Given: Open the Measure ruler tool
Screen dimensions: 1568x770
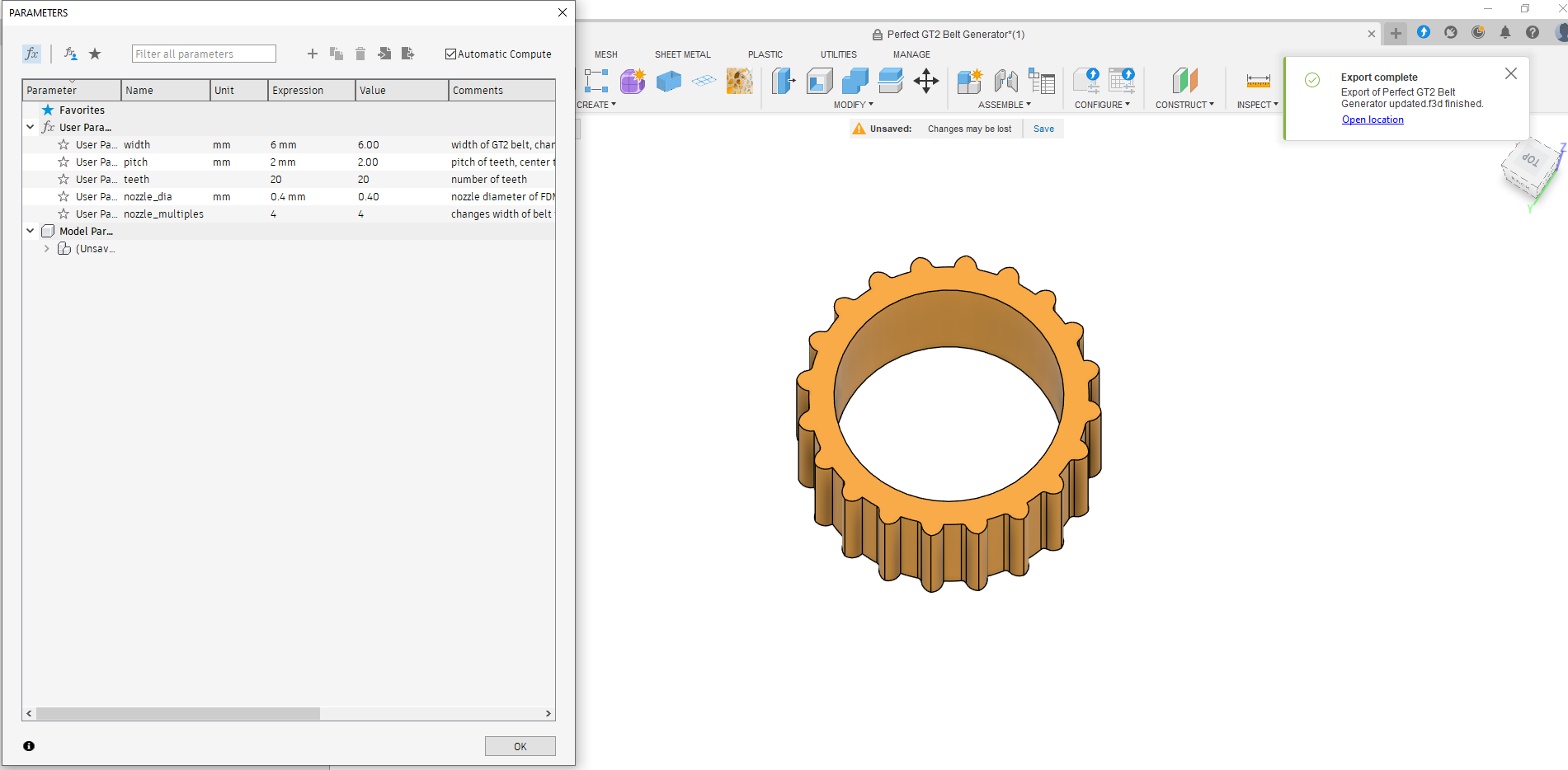Looking at the screenshot, I should tap(1259, 81).
